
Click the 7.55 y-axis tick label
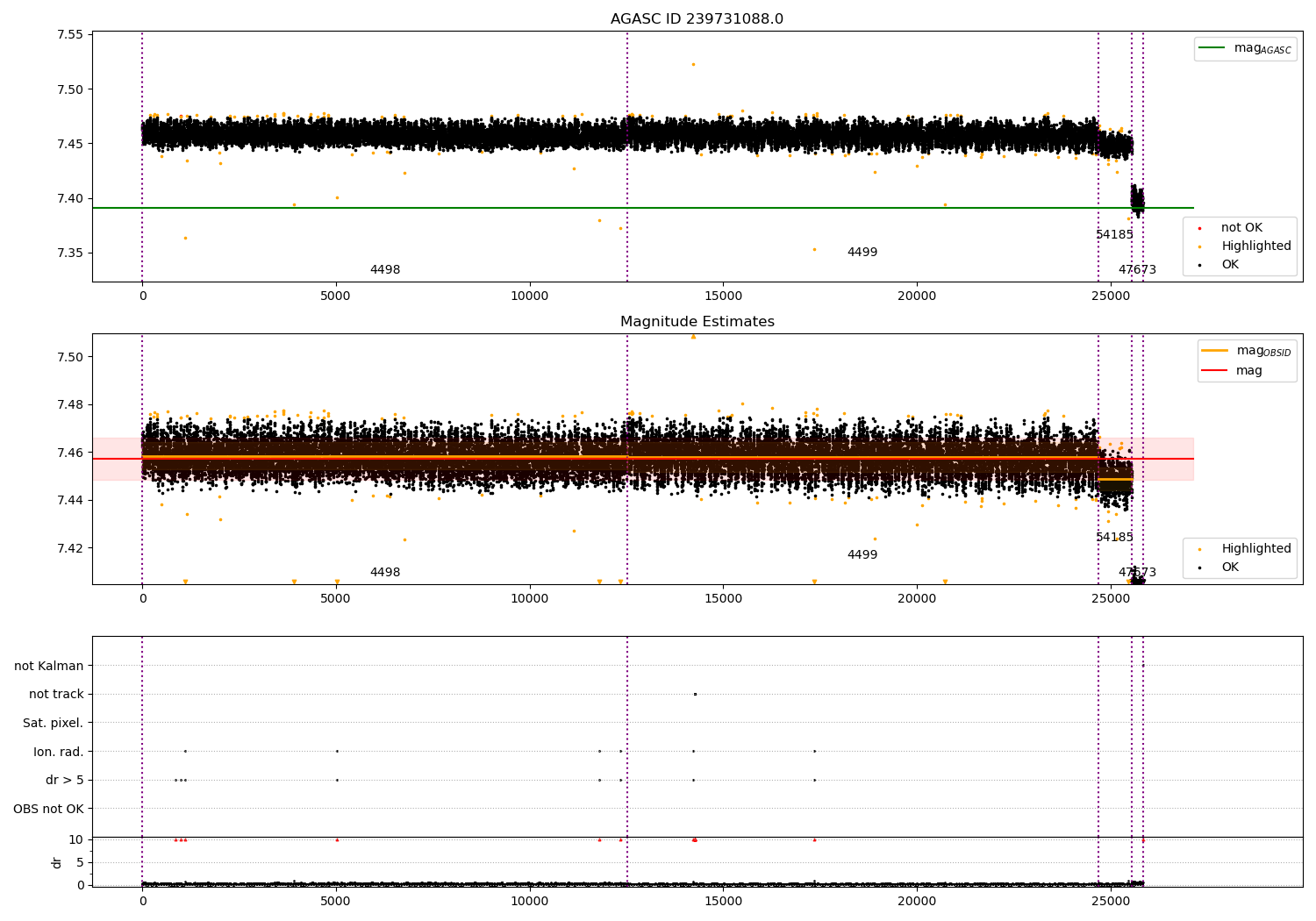coord(69,35)
